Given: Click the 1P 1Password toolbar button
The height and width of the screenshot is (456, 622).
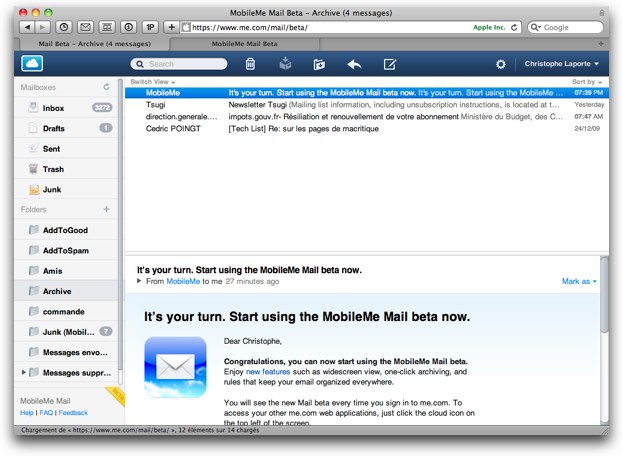Looking at the screenshot, I should [150, 27].
